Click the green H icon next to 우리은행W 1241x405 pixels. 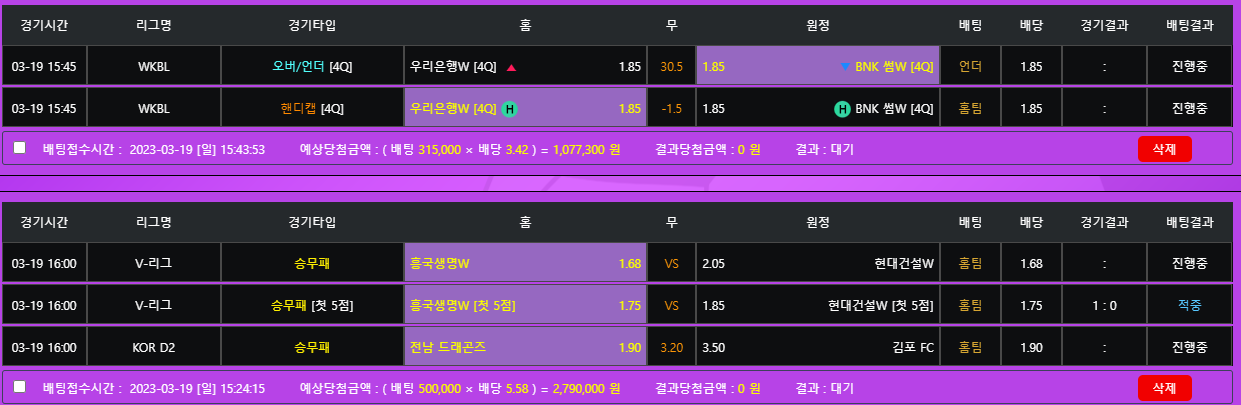[509, 108]
